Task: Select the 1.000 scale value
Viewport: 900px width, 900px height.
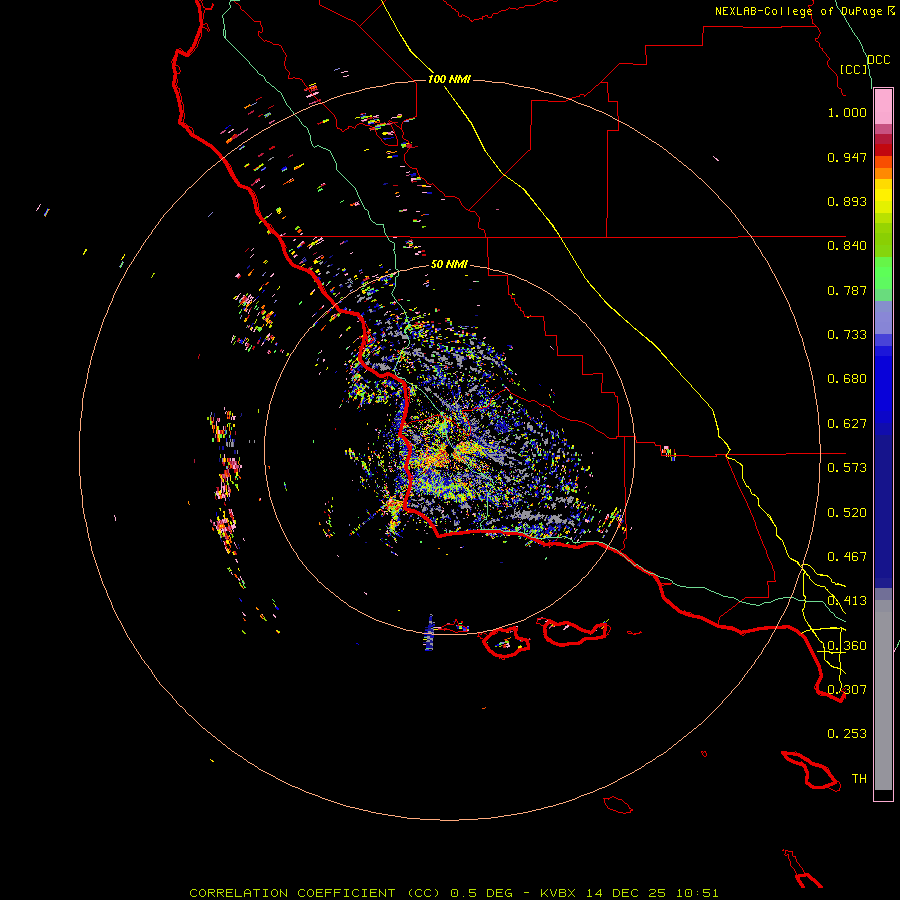Action: pos(847,112)
